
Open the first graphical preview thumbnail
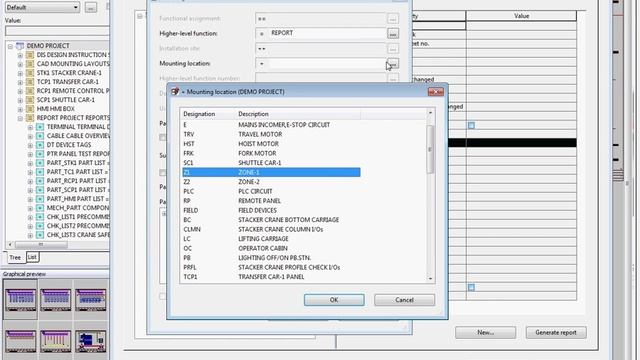point(20,300)
